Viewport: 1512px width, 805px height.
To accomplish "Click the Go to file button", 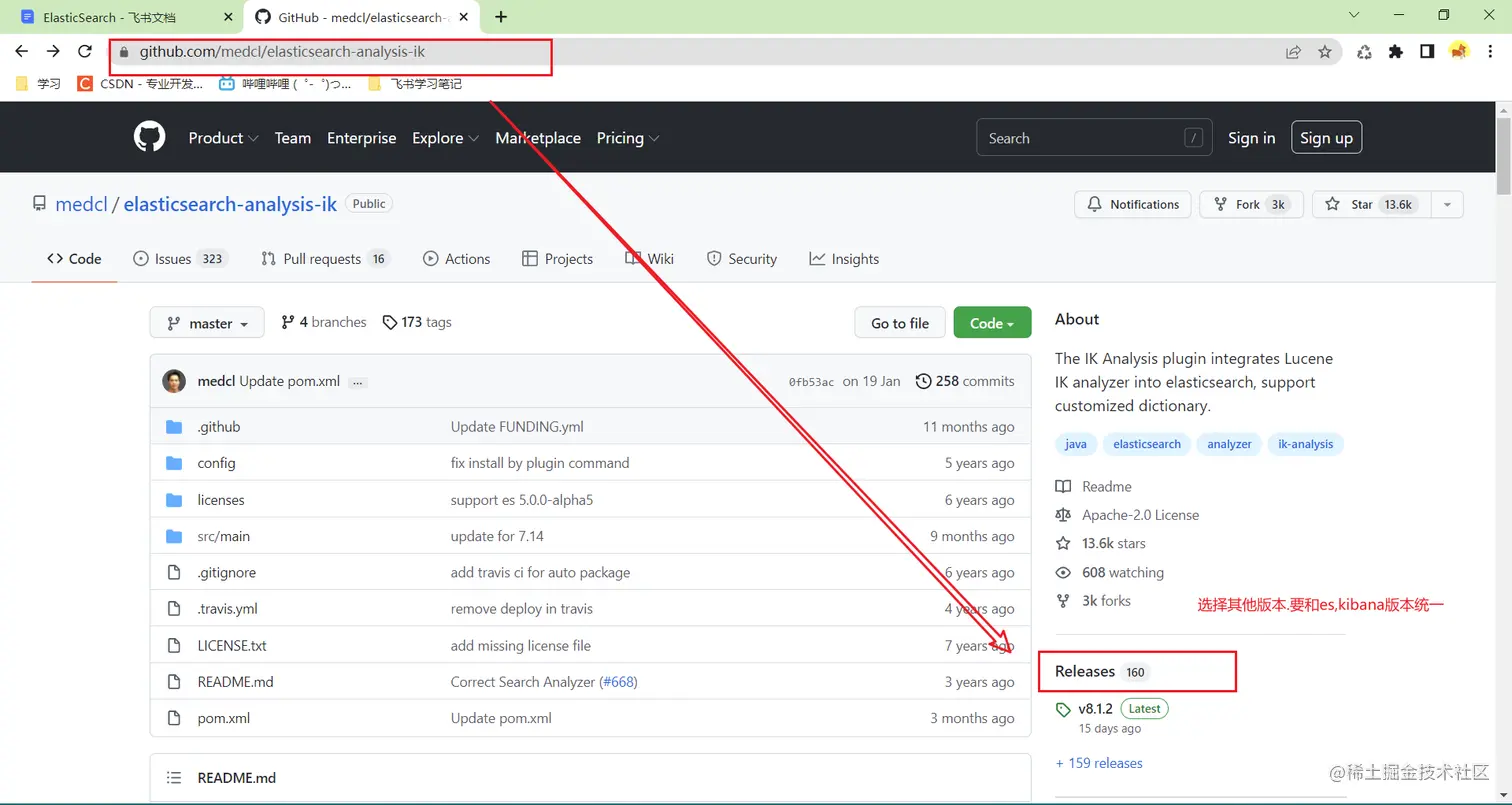I will click(x=900, y=323).
